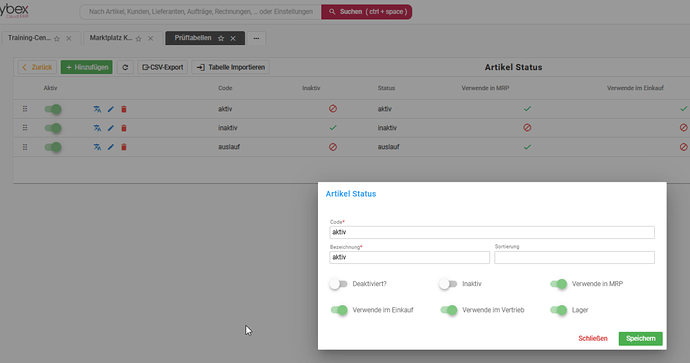This screenshot has height=363, width=690.
Task: Switch to the Marktplatz K... tab
Action: [110, 38]
